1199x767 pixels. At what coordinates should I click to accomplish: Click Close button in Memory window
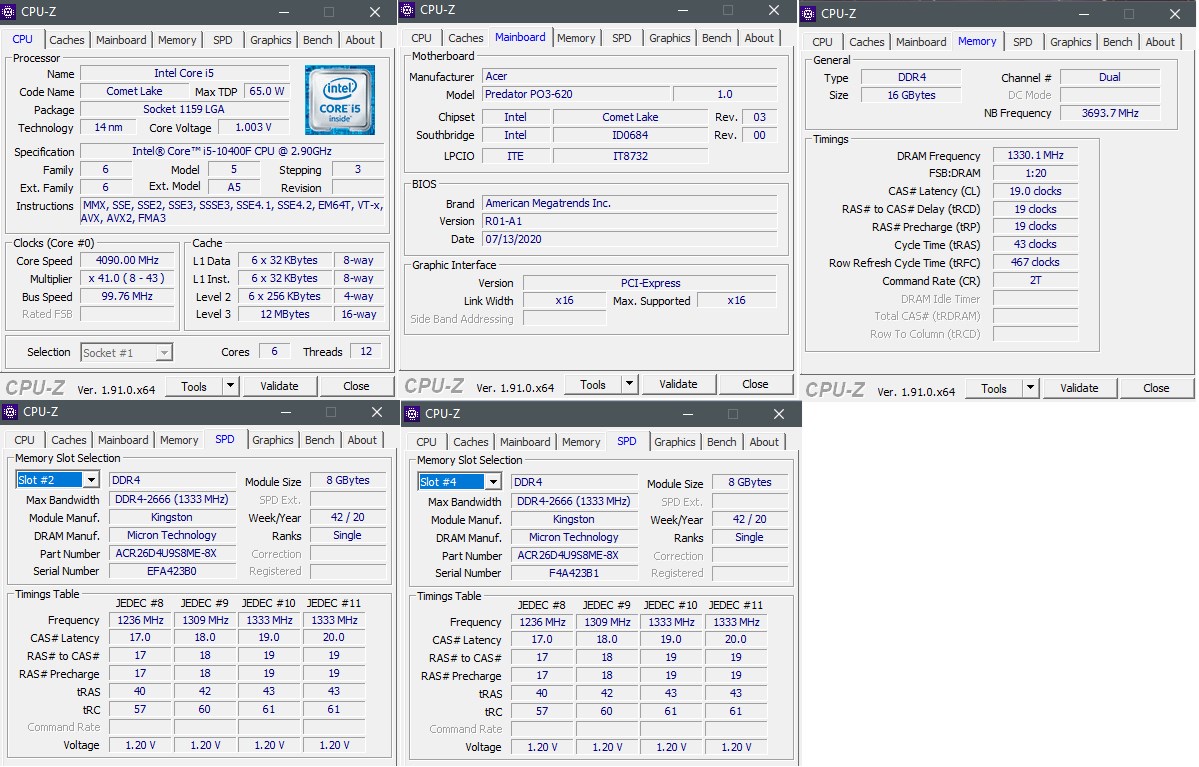(x=1155, y=388)
